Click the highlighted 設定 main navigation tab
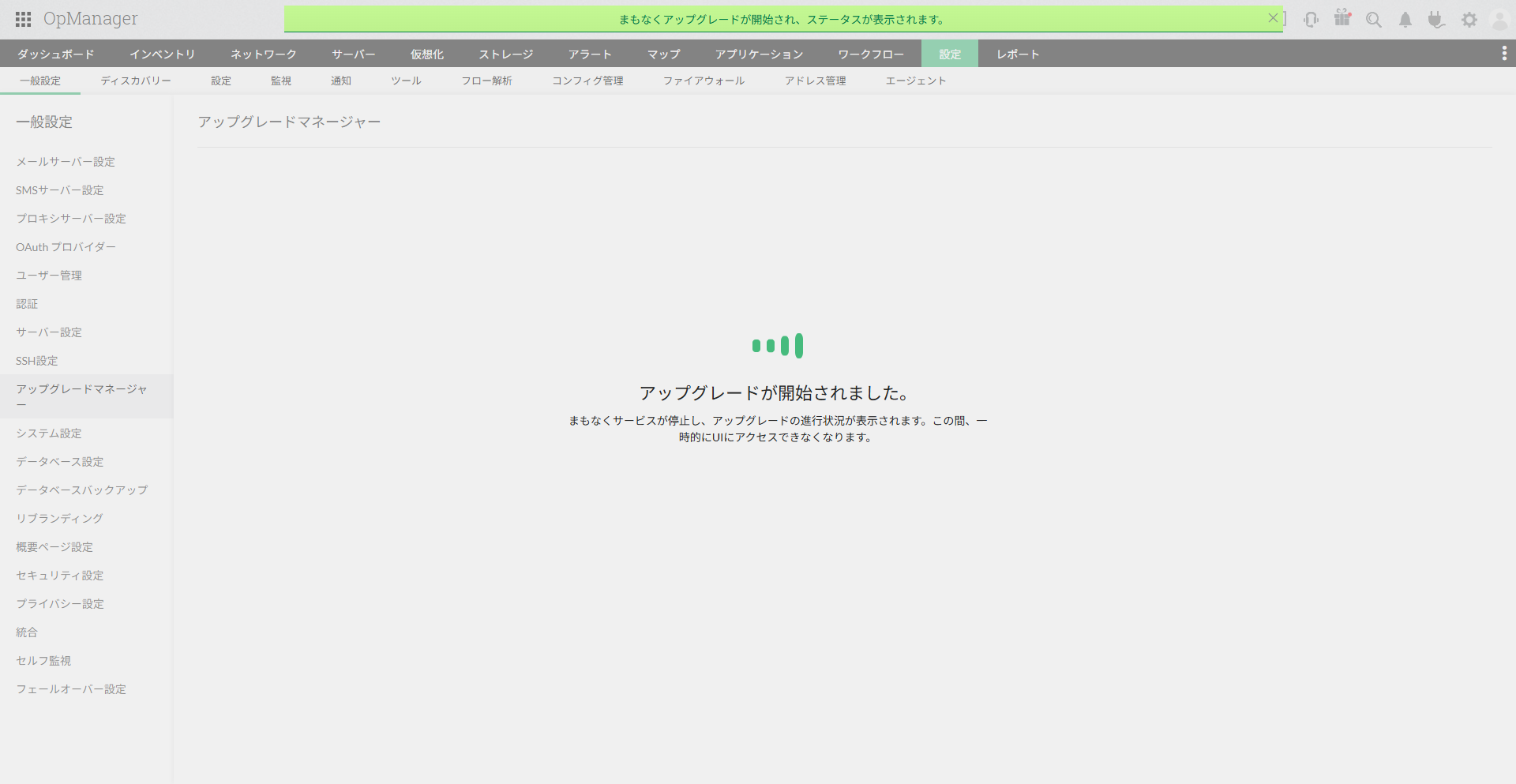Screen dimensions: 1516x784 pyautogui.click(x=950, y=54)
